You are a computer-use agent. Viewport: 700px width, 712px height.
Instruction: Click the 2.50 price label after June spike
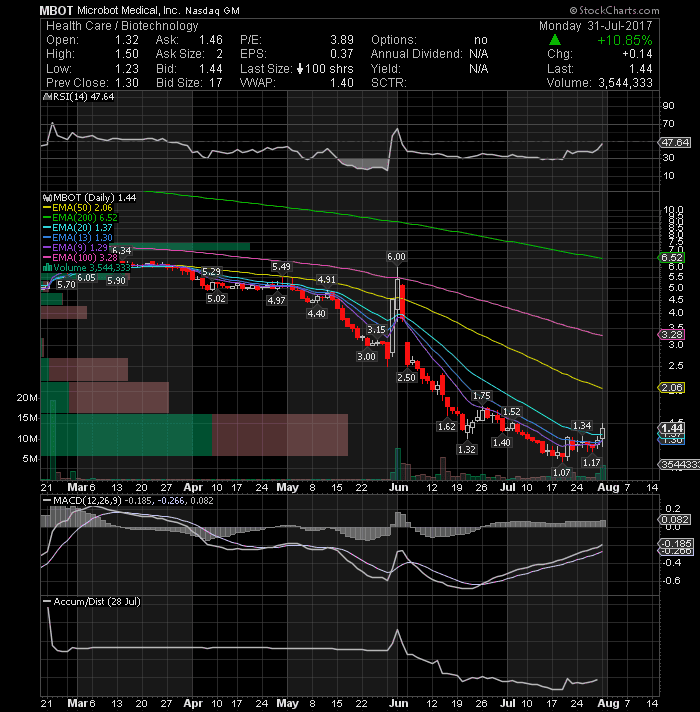point(406,377)
